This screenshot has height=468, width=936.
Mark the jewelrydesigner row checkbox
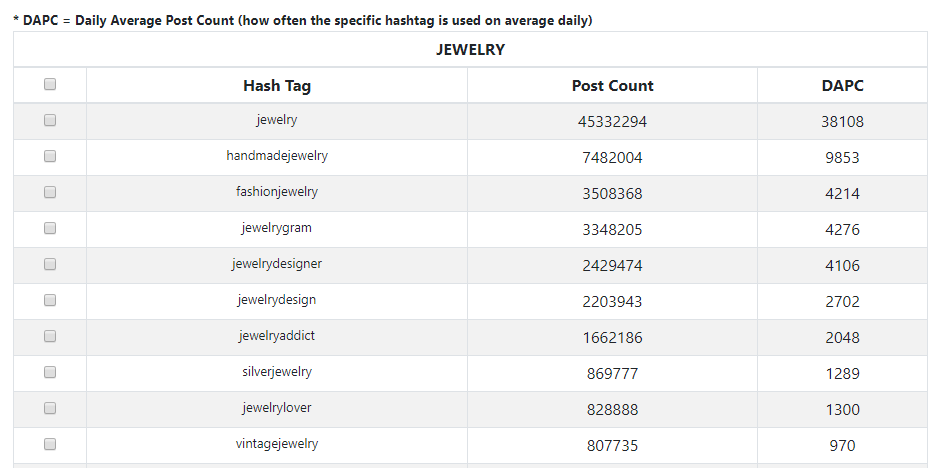pyautogui.click(x=50, y=263)
